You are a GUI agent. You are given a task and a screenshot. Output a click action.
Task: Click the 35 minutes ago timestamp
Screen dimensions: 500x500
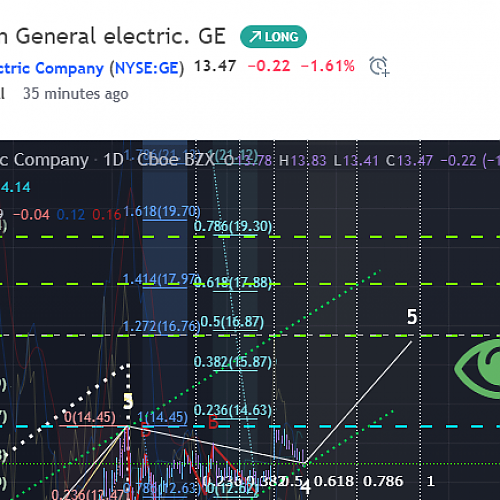(x=76, y=94)
